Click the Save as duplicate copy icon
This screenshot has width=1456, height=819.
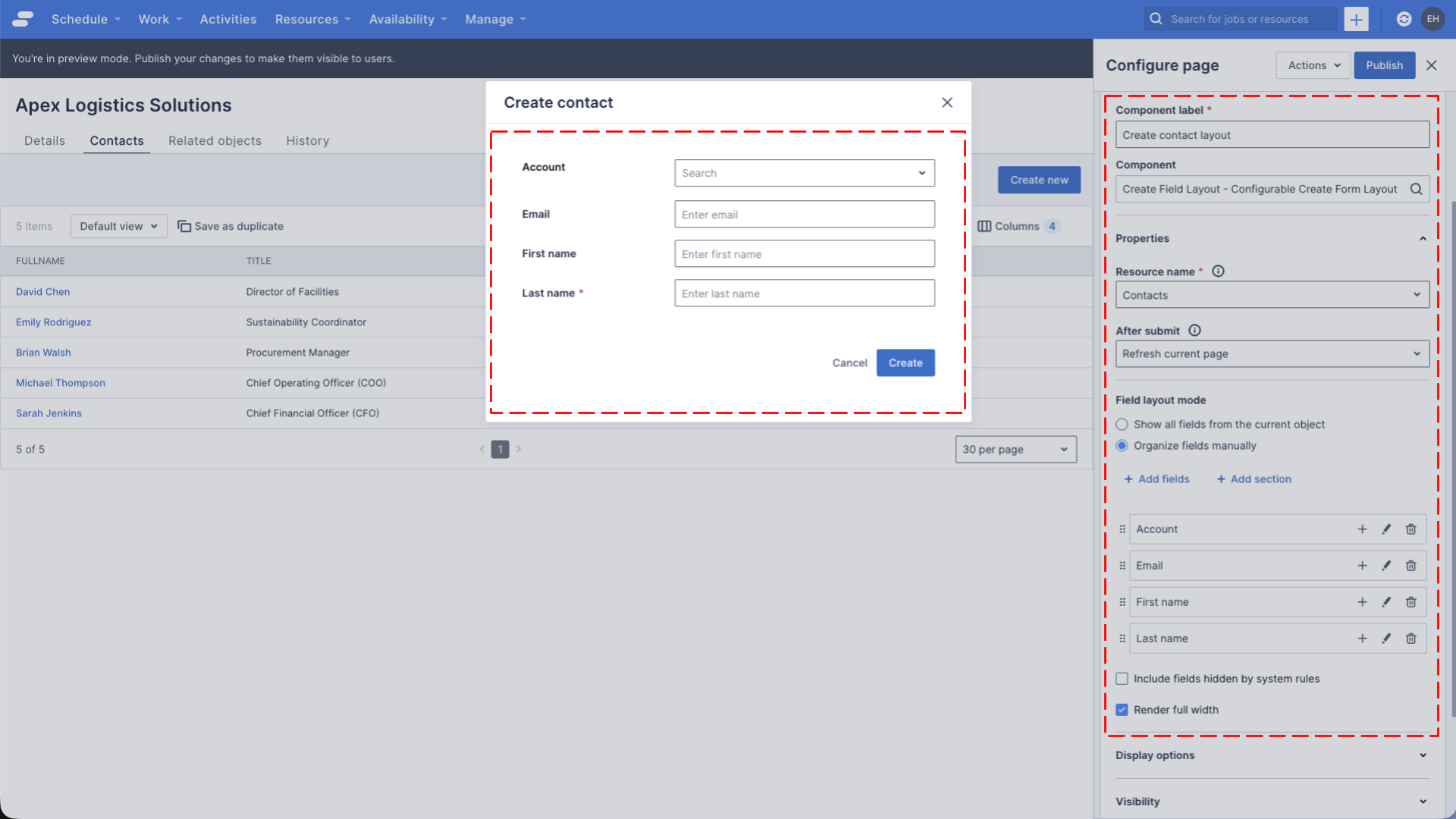coord(184,226)
